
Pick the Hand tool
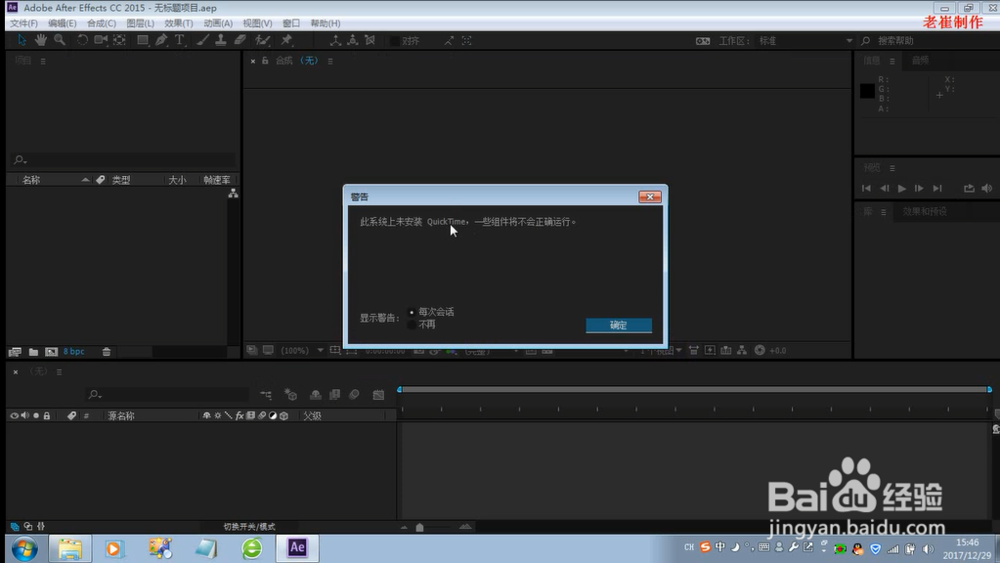click(41, 40)
